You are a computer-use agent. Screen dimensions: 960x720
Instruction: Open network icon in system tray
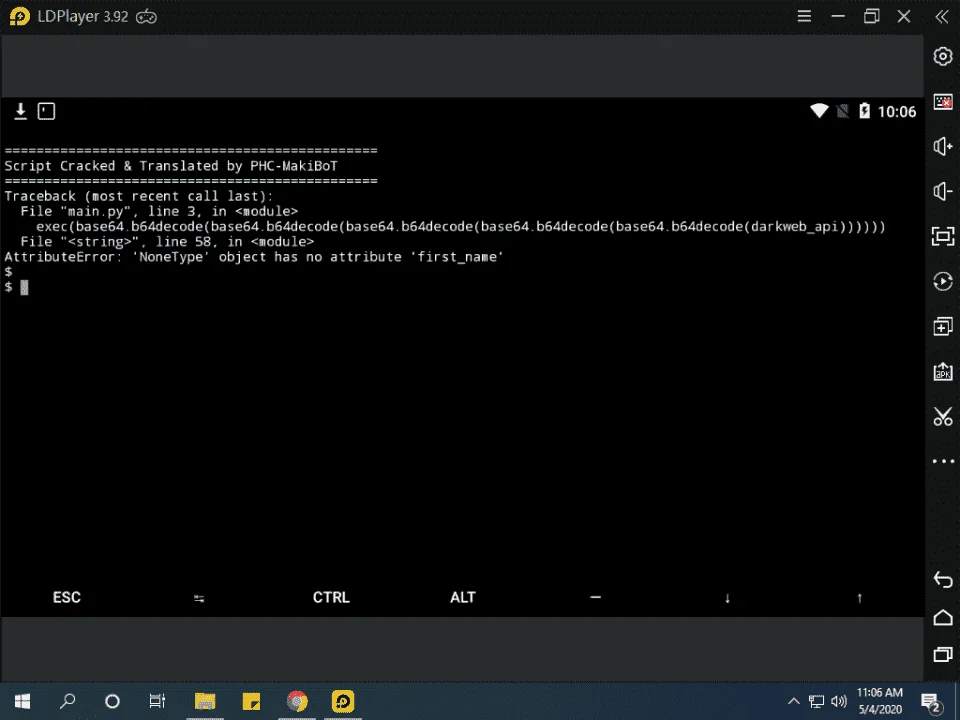pos(816,702)
